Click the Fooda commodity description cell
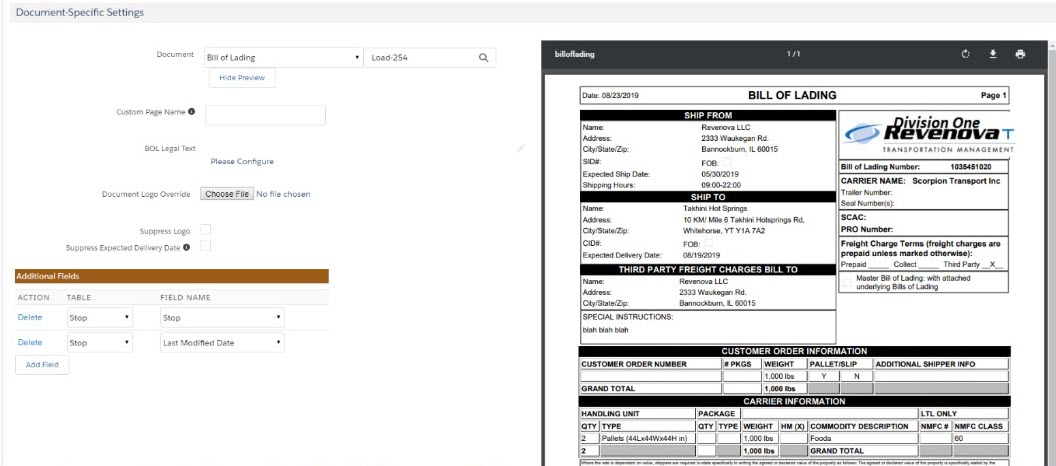Image resolution: width=1056 pixels, height=466 pixels. click(x=863, y=438)
